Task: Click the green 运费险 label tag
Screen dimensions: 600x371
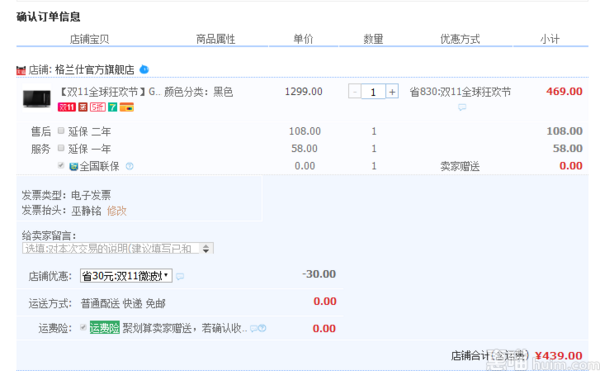Action: [104, 328]
